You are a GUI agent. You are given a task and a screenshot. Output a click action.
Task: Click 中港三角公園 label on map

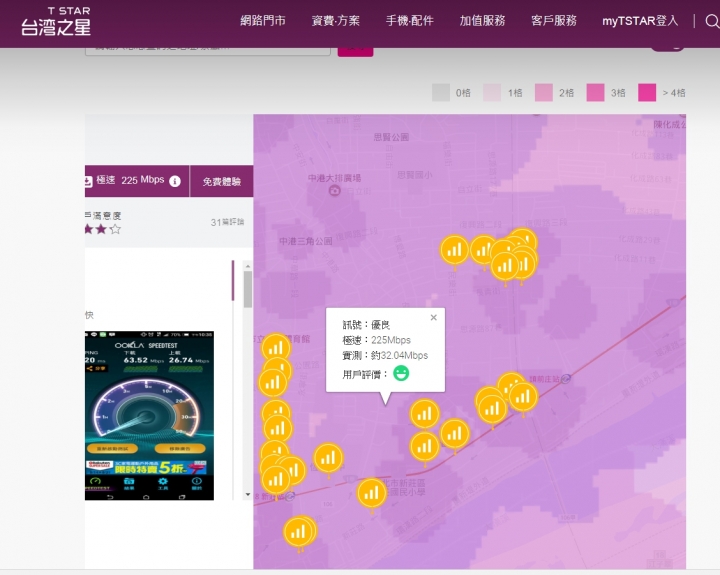[x=306, y=241]
